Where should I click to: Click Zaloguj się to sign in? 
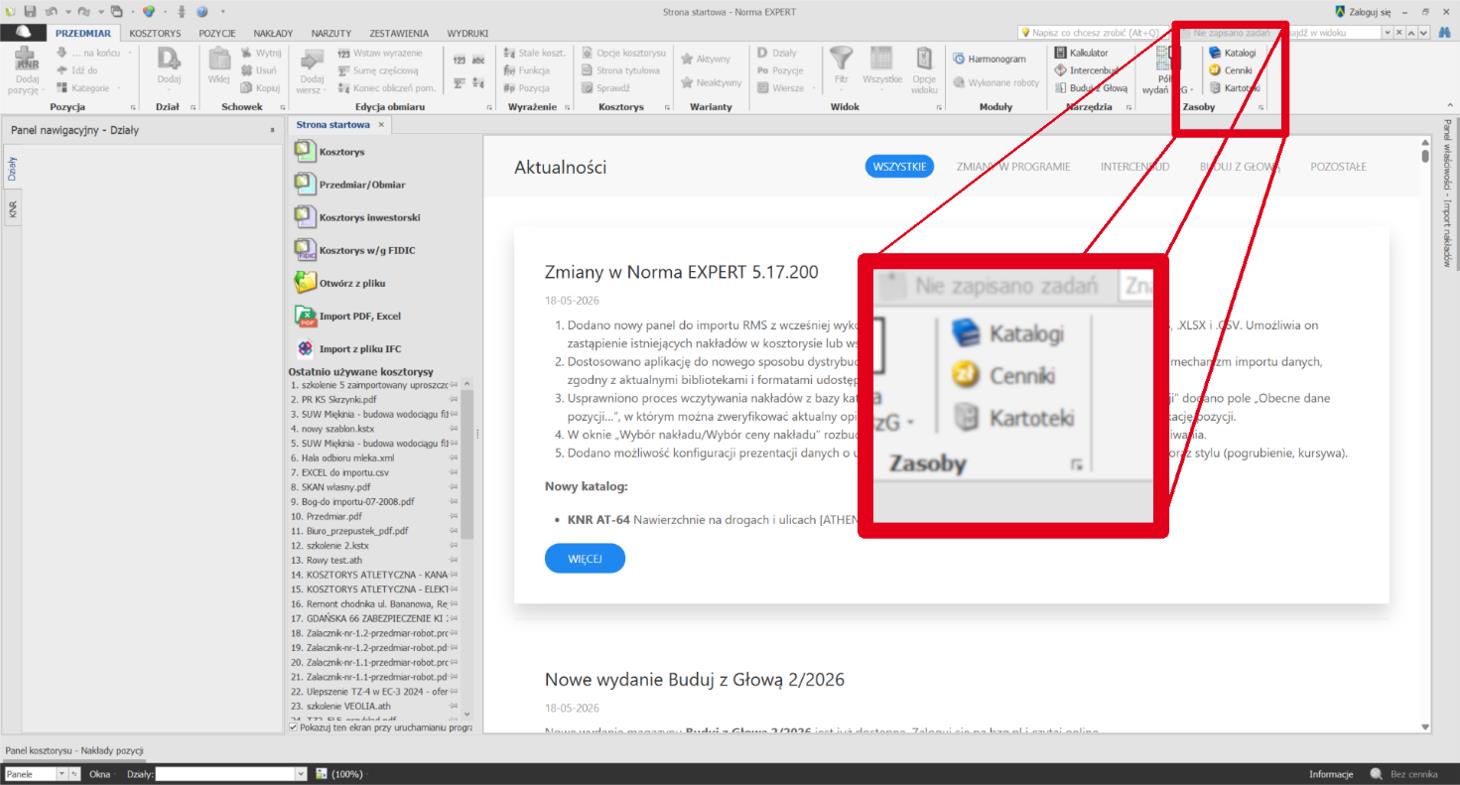(1364, 11)
